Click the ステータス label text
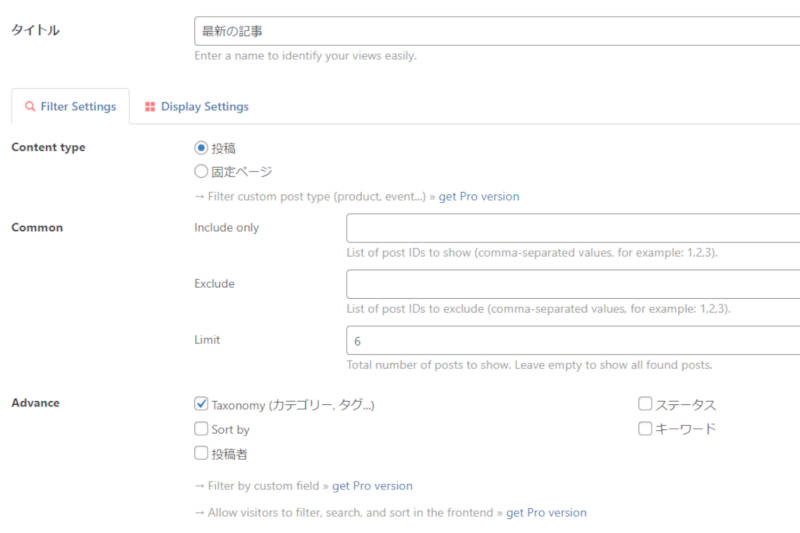The height and width of the screenshot is (533, 800). [685, 405]
